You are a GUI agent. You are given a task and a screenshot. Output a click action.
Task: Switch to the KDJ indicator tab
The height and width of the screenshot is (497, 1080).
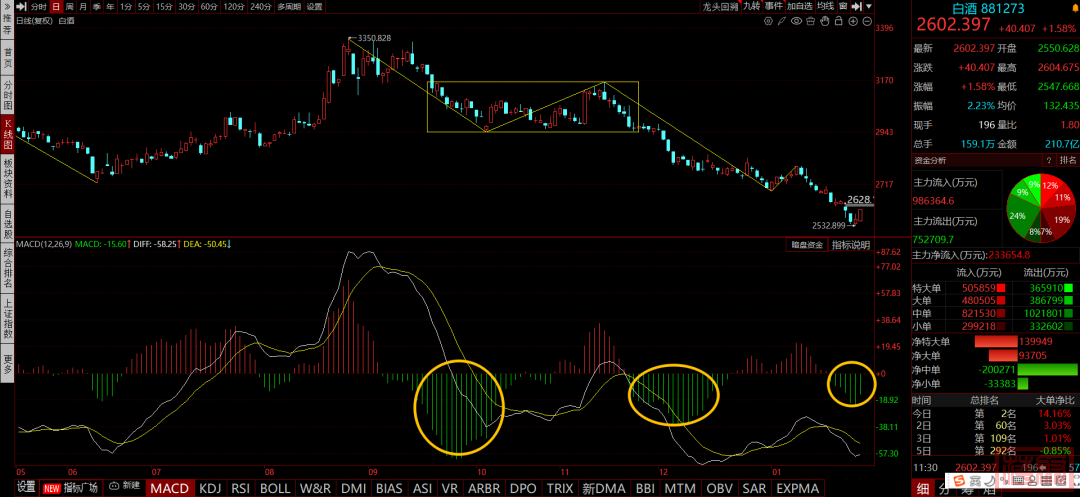click(211, 488)
